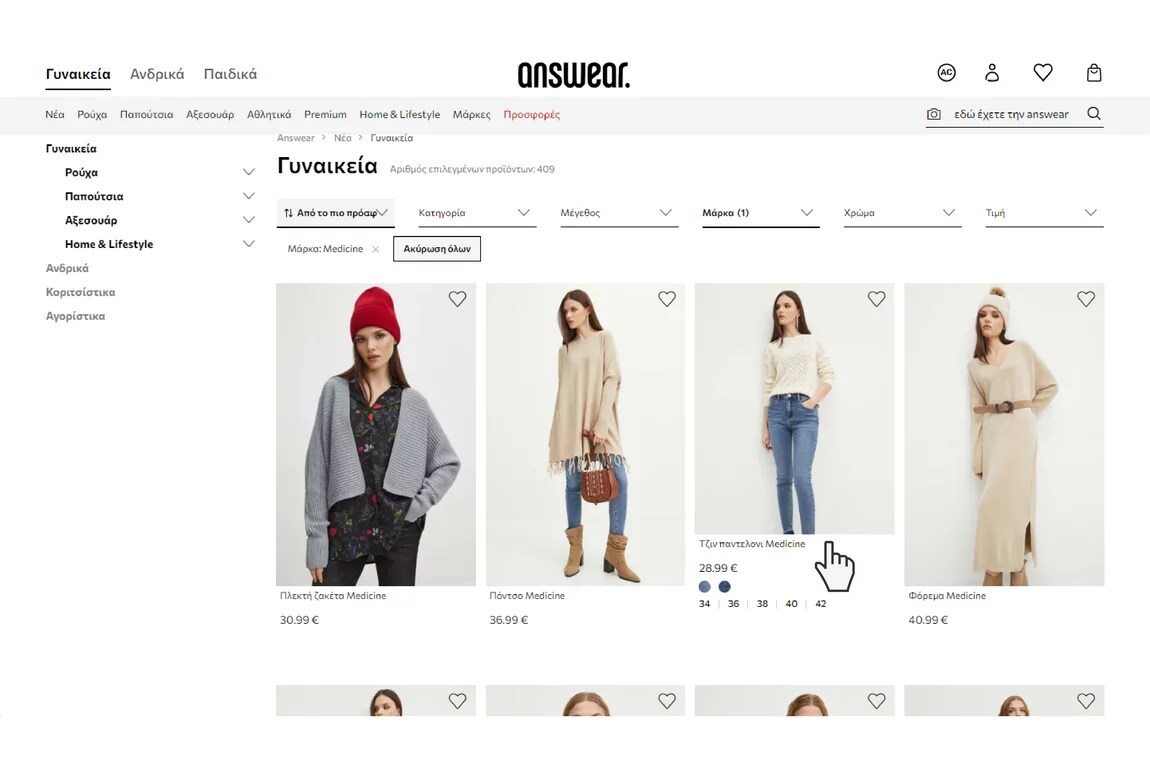Image resolution: width=1150 pixels, height=767 pixels.
Task: Open the shopping bag icon
Action: pos(1094,73)
